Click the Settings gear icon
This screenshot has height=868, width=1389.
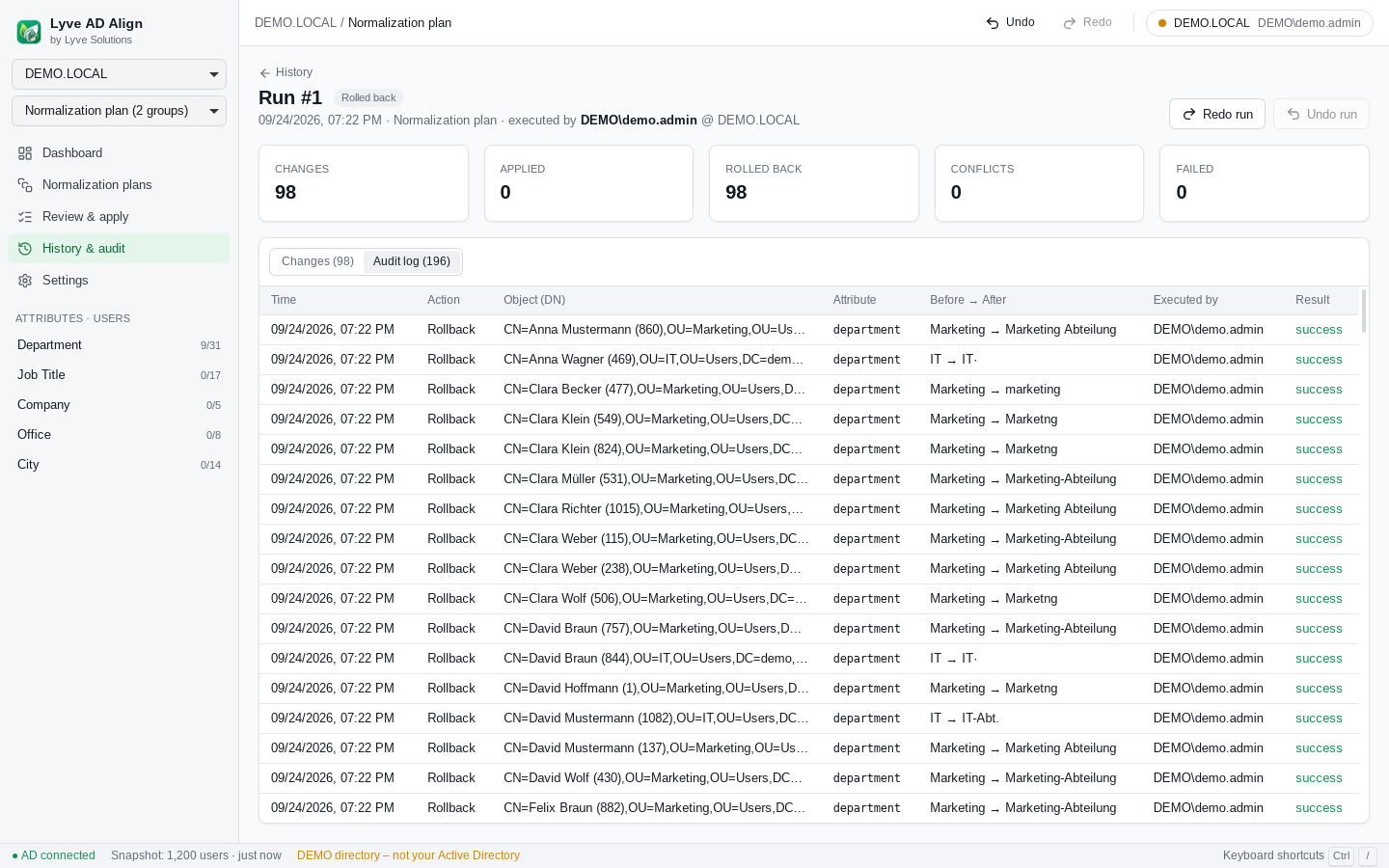click(25, 281)
